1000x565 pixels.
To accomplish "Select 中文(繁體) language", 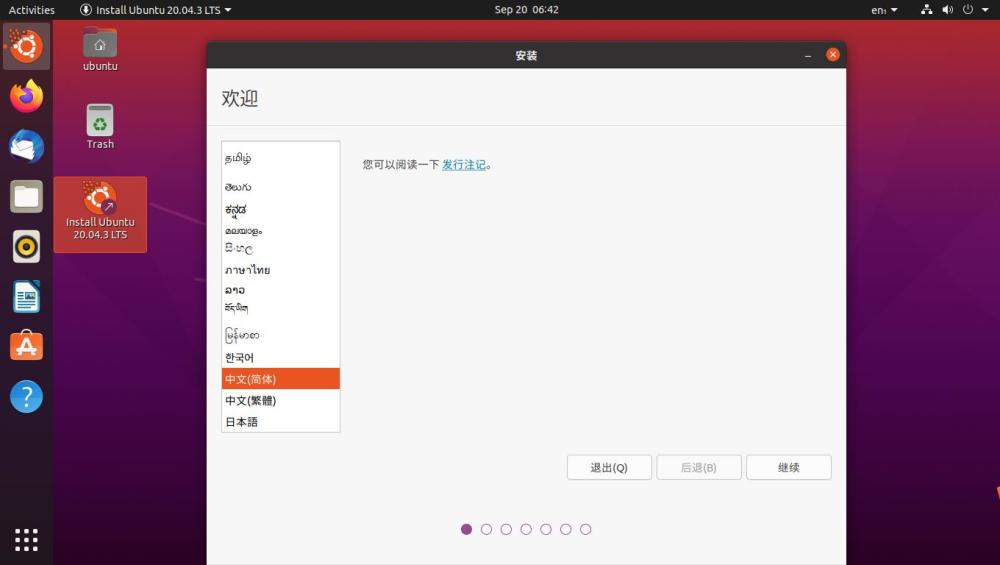I will [x=281, y=400].
